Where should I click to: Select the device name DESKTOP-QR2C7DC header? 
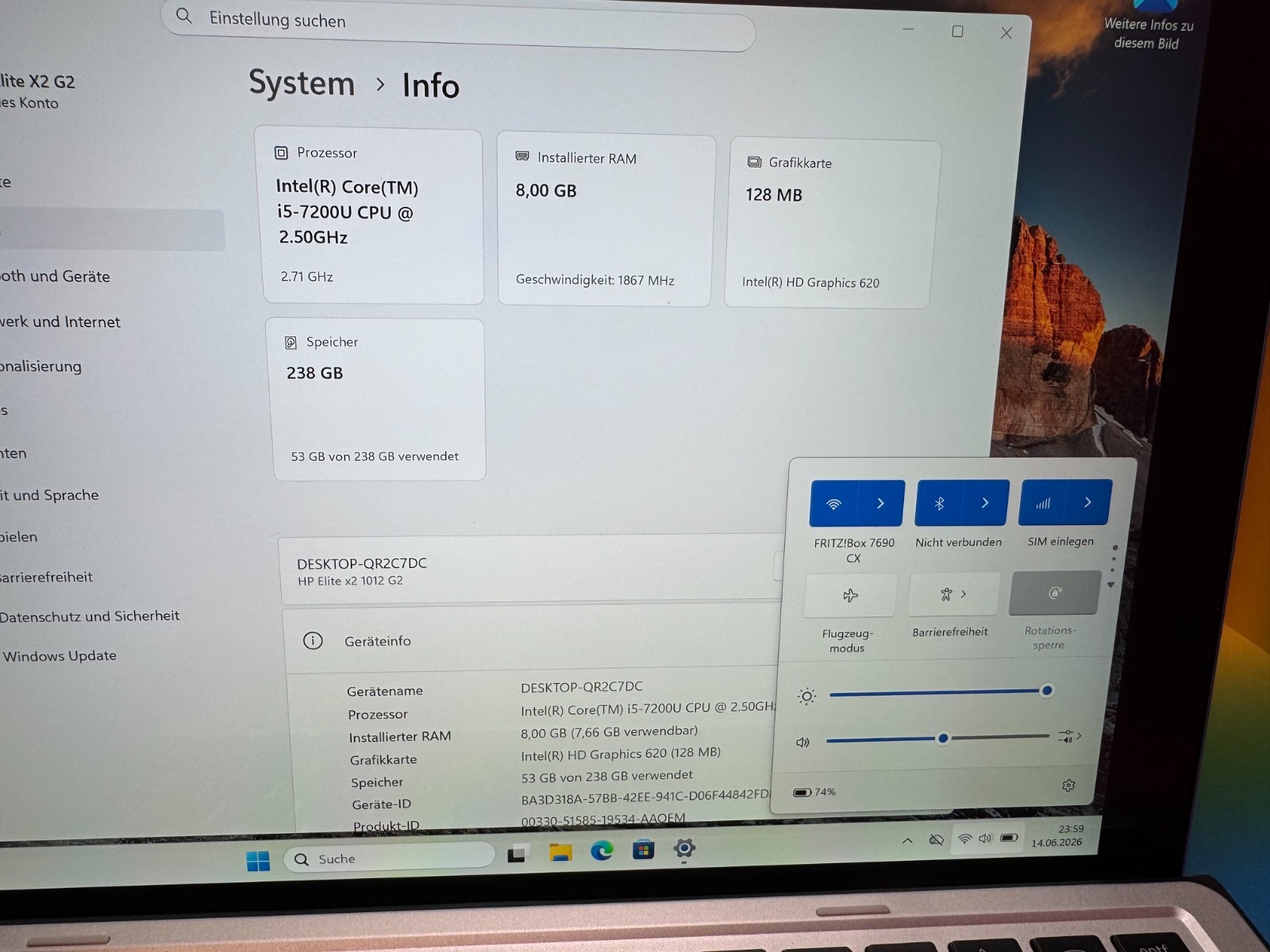coord(362,563)
